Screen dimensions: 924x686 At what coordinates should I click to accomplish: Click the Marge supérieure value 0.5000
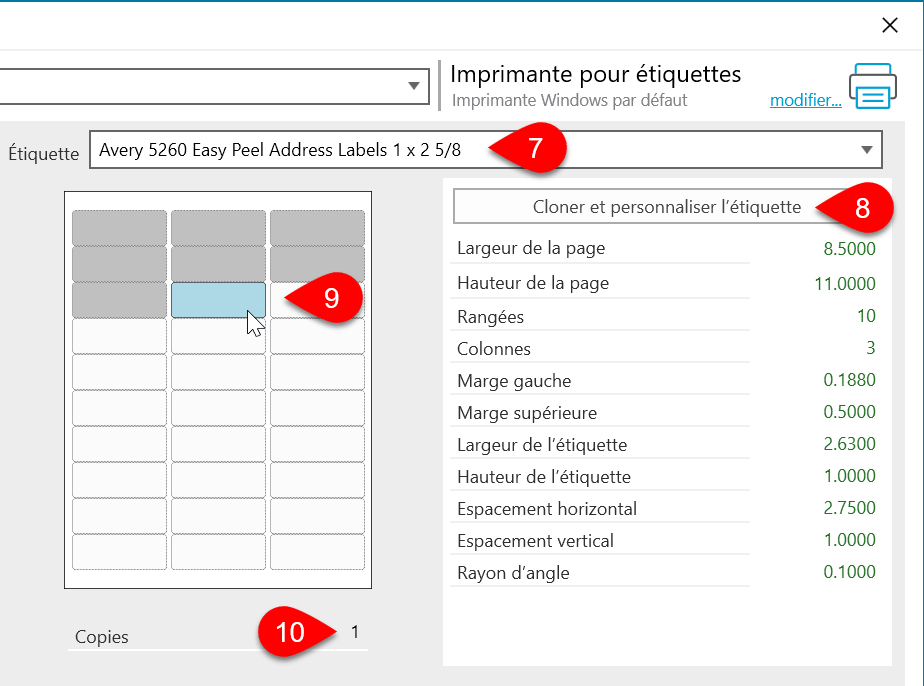pyautogui.click(x=849, y=411)
